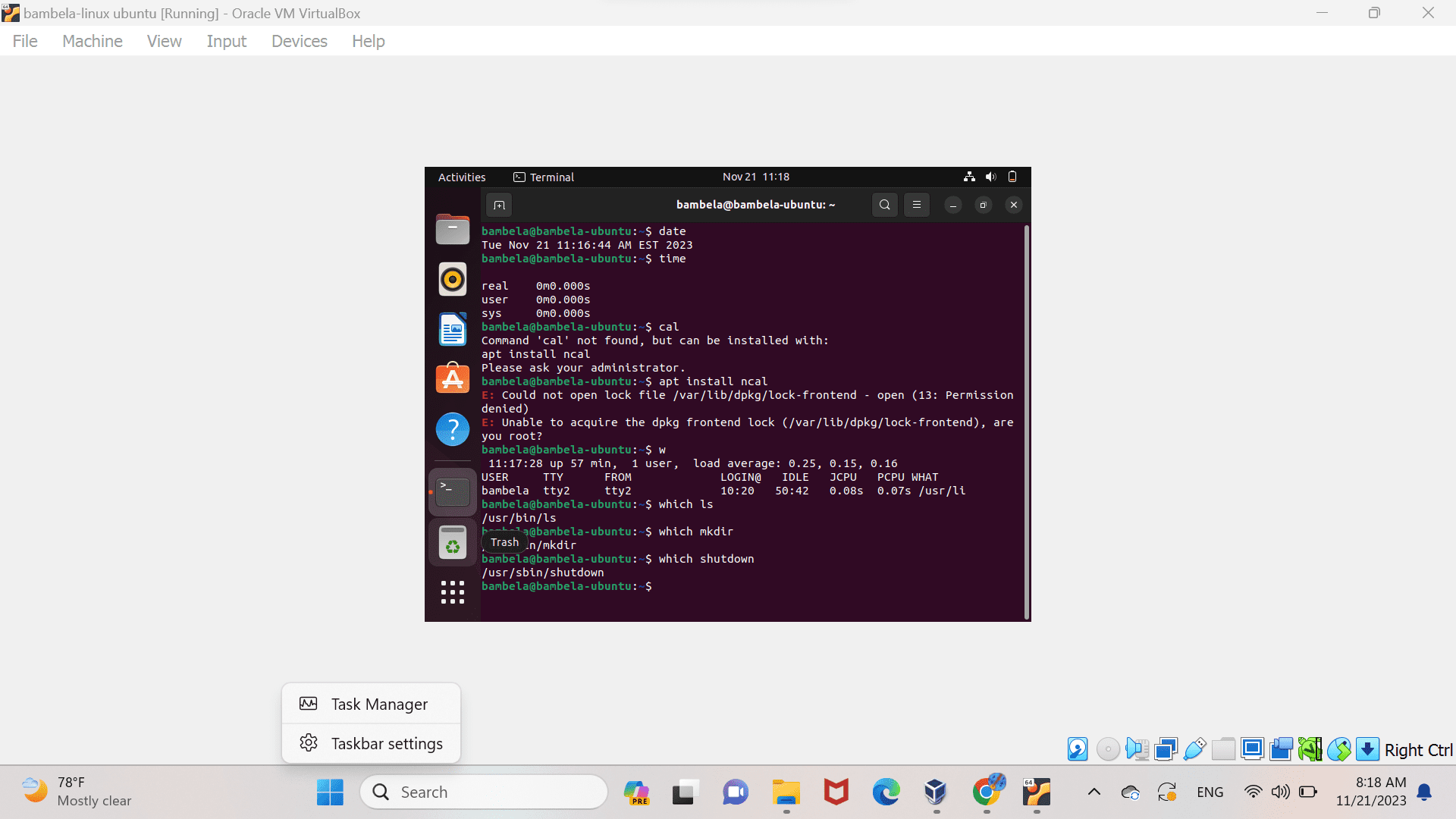Open File Explorer from the taskbar

(786, 792)
